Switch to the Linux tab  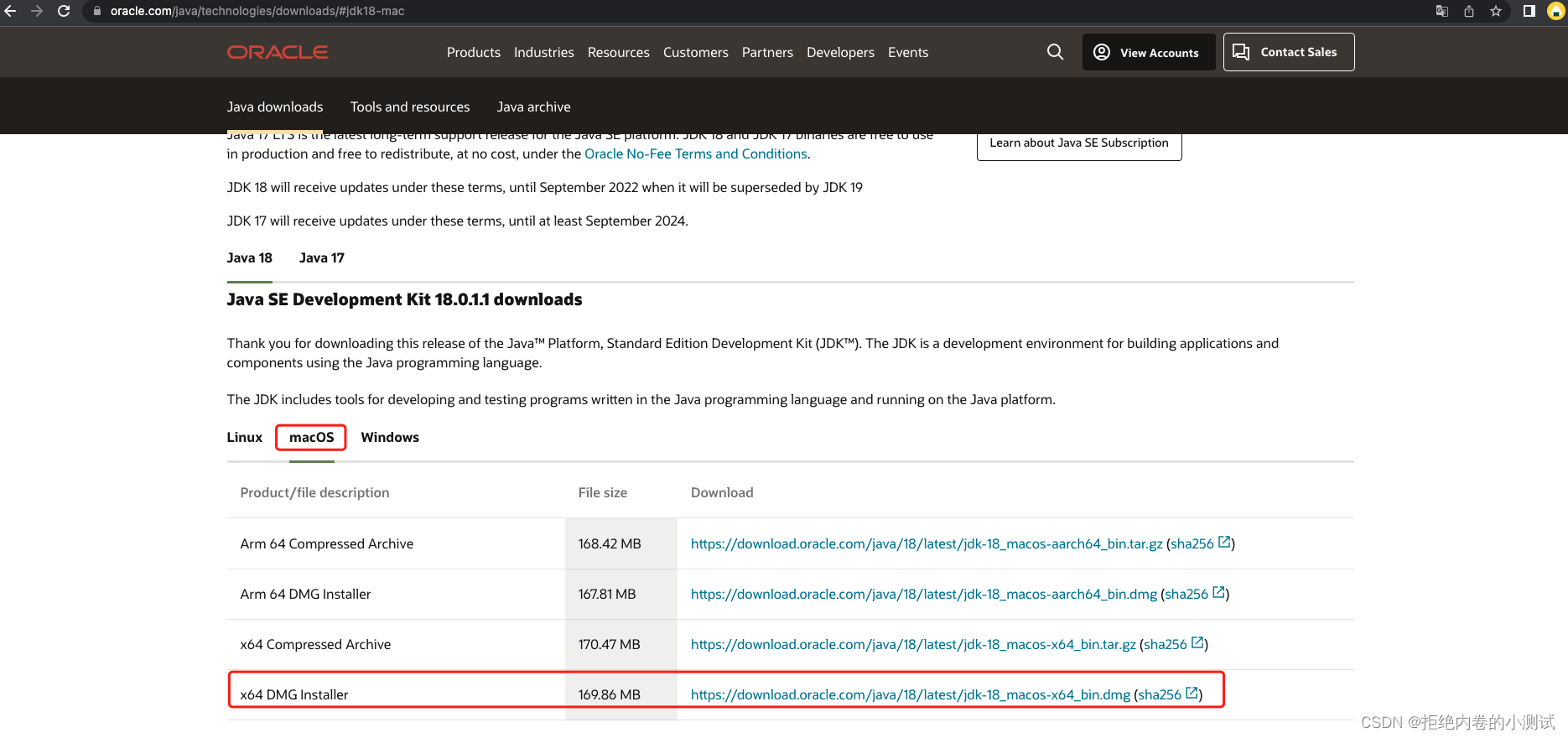pos(245,437)
